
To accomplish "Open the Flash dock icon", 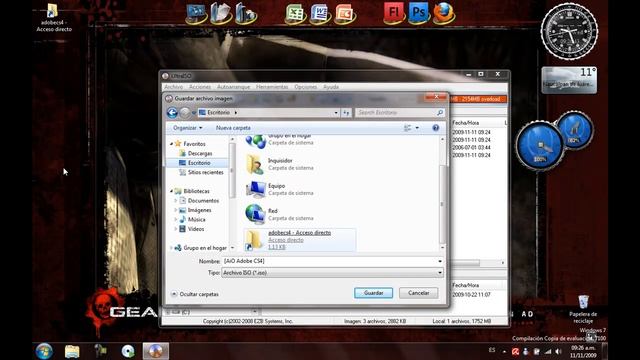I will (393, 13).
